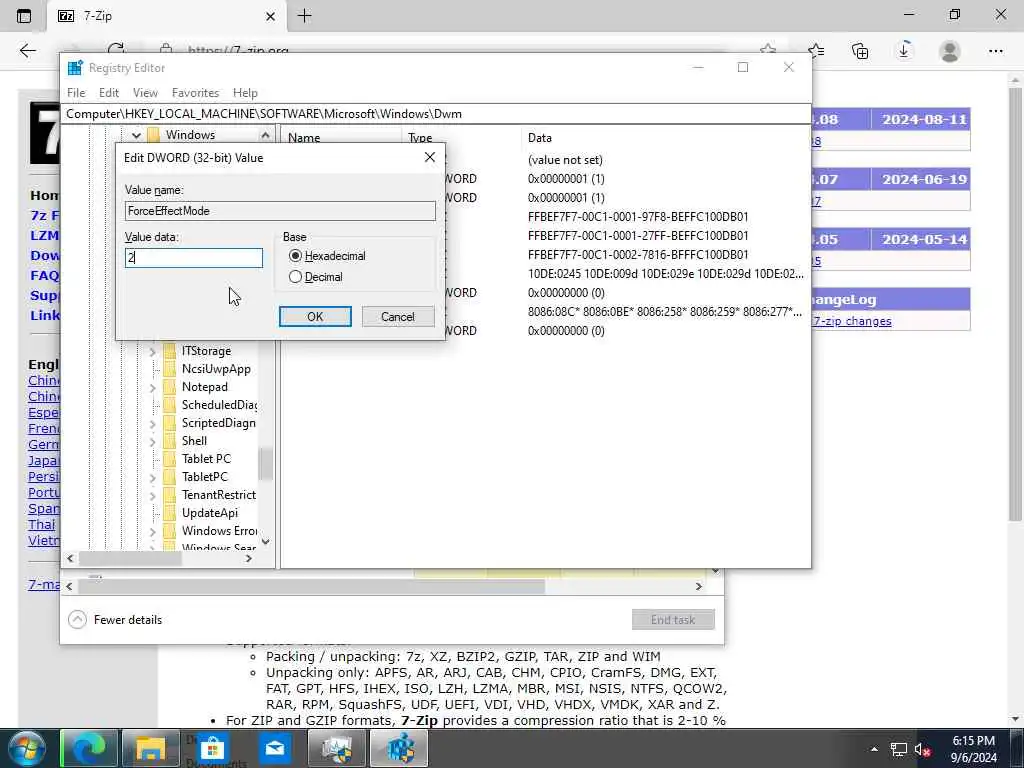Screen dimensions: 1024x768
Task: Click the Notepad key folder icon
Action: (x=170, y=387)
